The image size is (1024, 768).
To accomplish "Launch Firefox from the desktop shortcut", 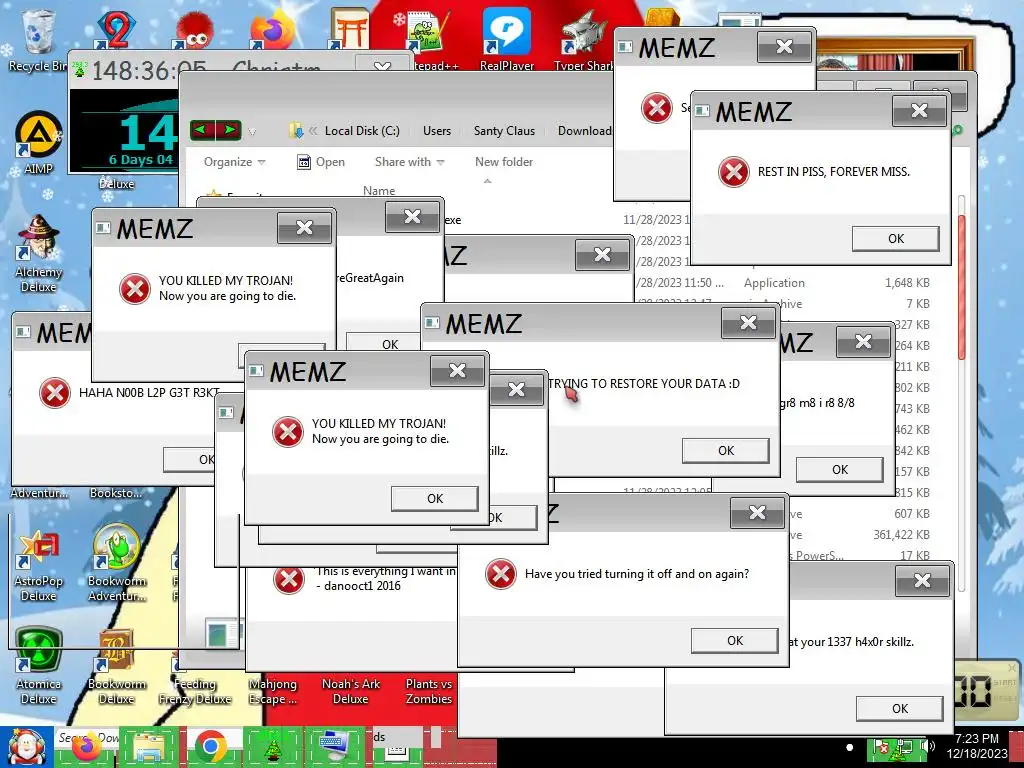I will pos(273,29).
